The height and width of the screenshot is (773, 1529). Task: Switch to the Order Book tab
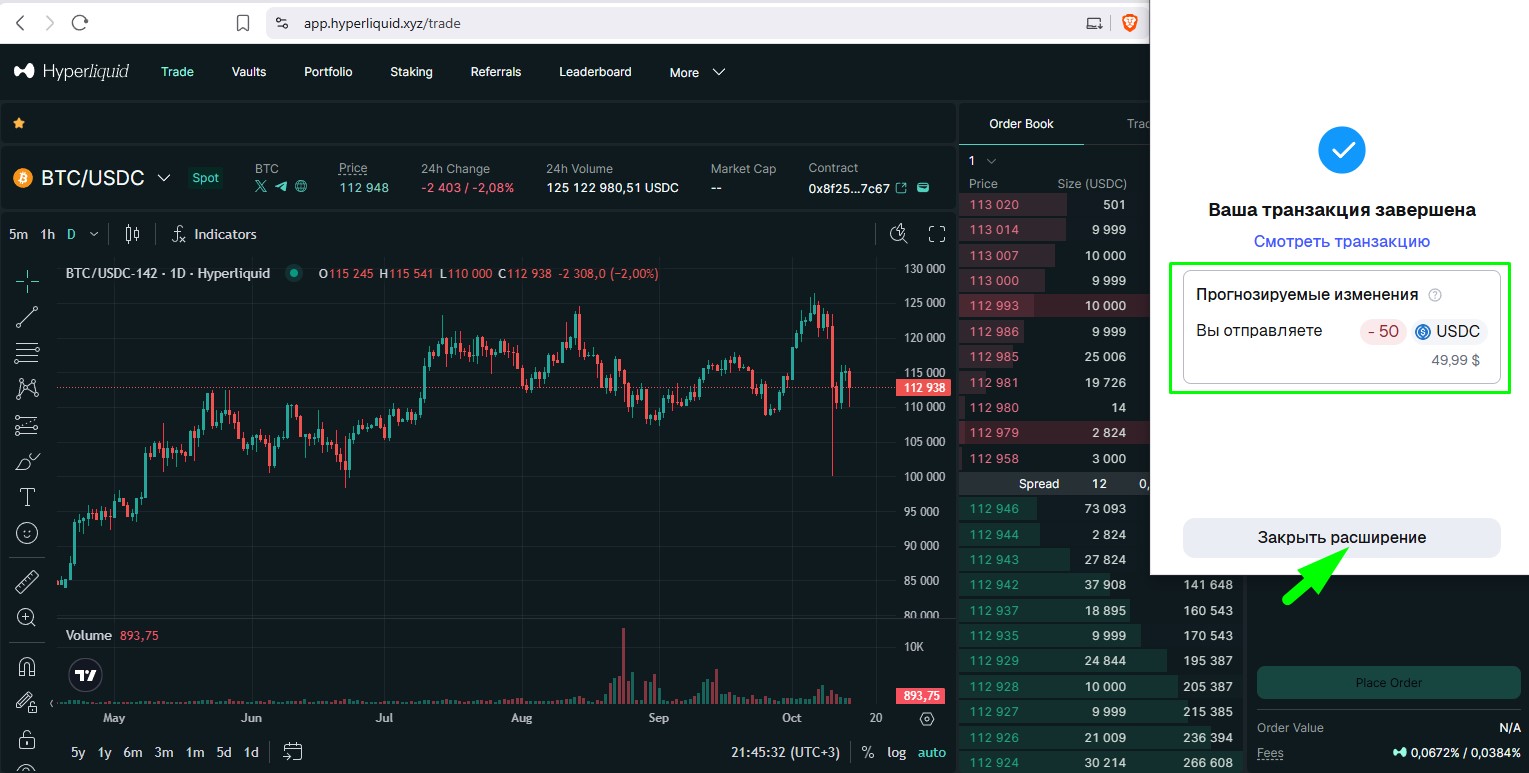(x=1021, y=124)
